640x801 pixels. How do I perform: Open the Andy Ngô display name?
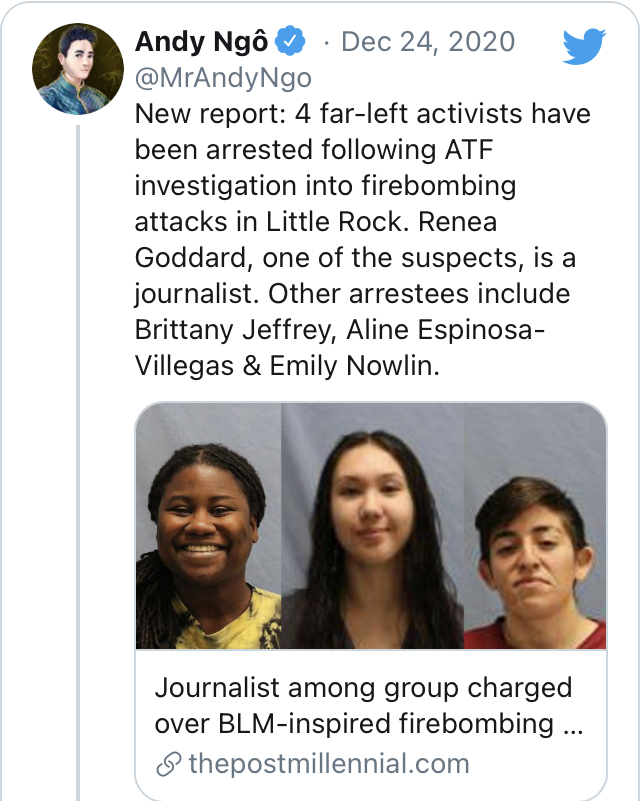[x=201, y=41]
